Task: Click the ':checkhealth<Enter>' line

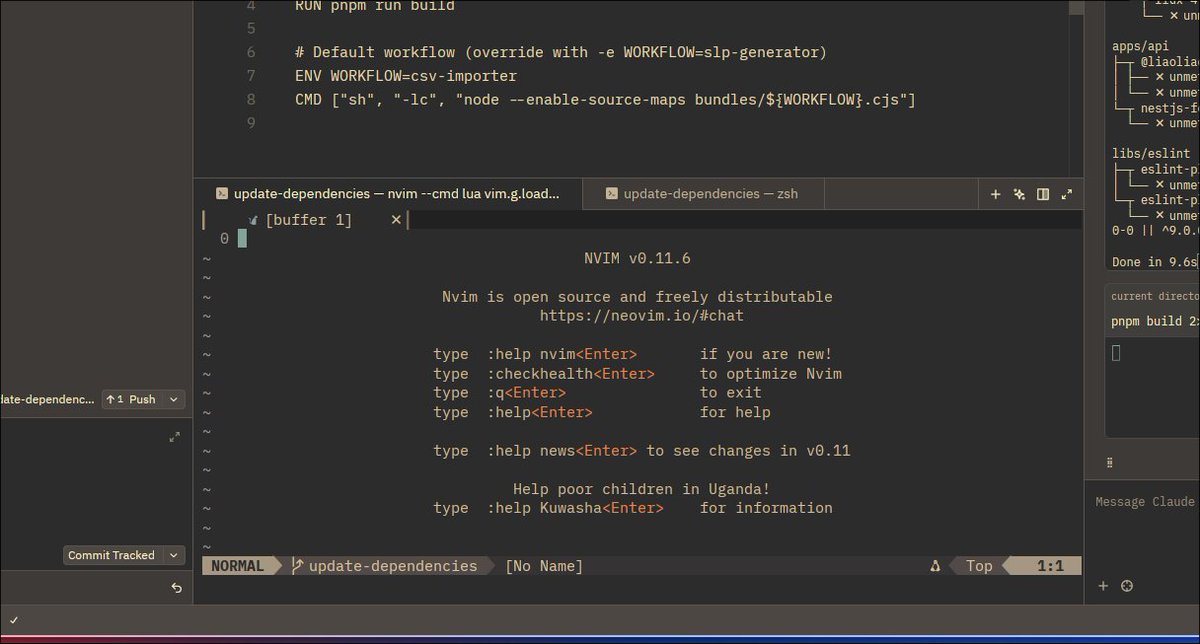Action: [637, 374]
